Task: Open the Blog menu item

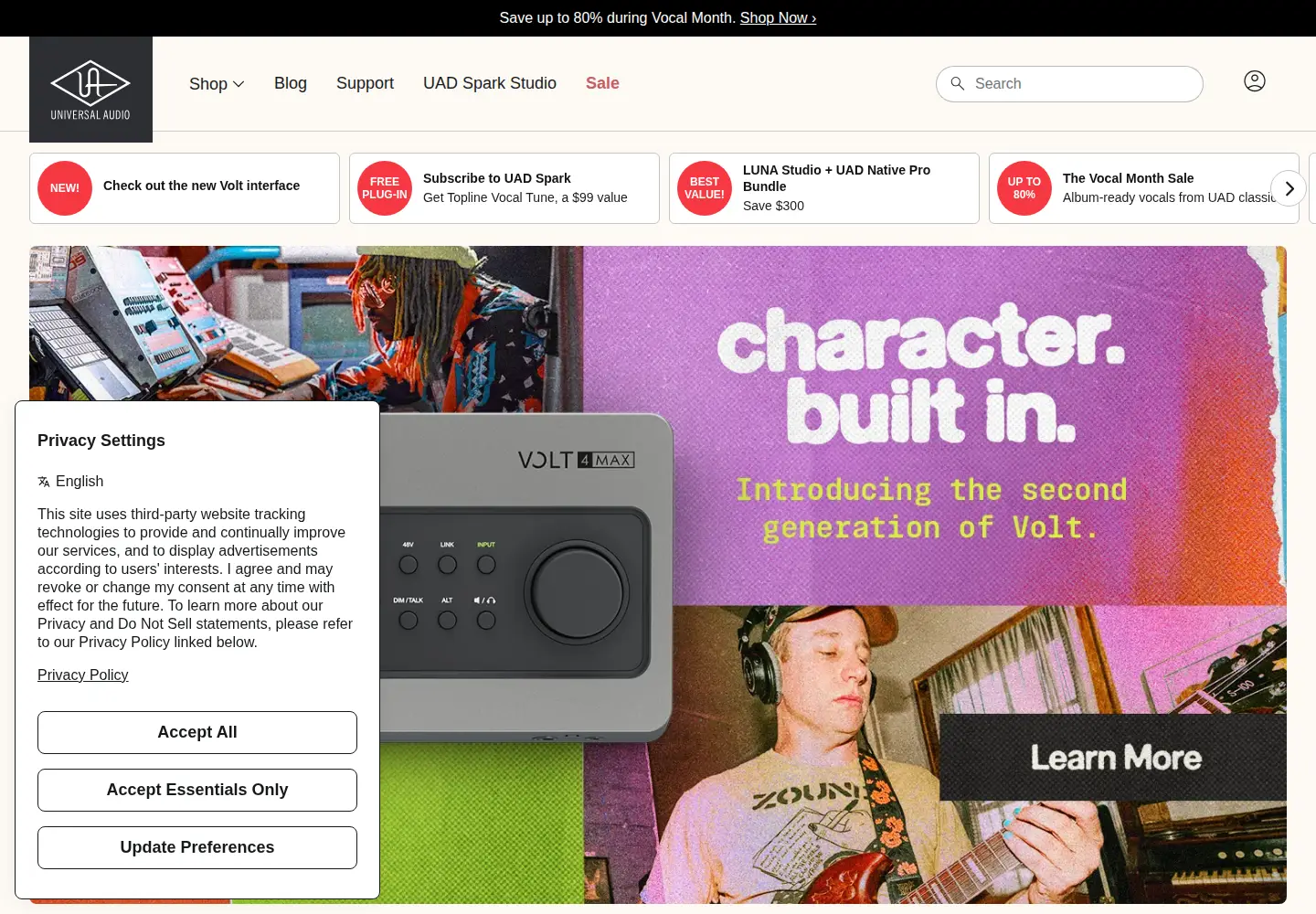Action: (x=291, y=83)
